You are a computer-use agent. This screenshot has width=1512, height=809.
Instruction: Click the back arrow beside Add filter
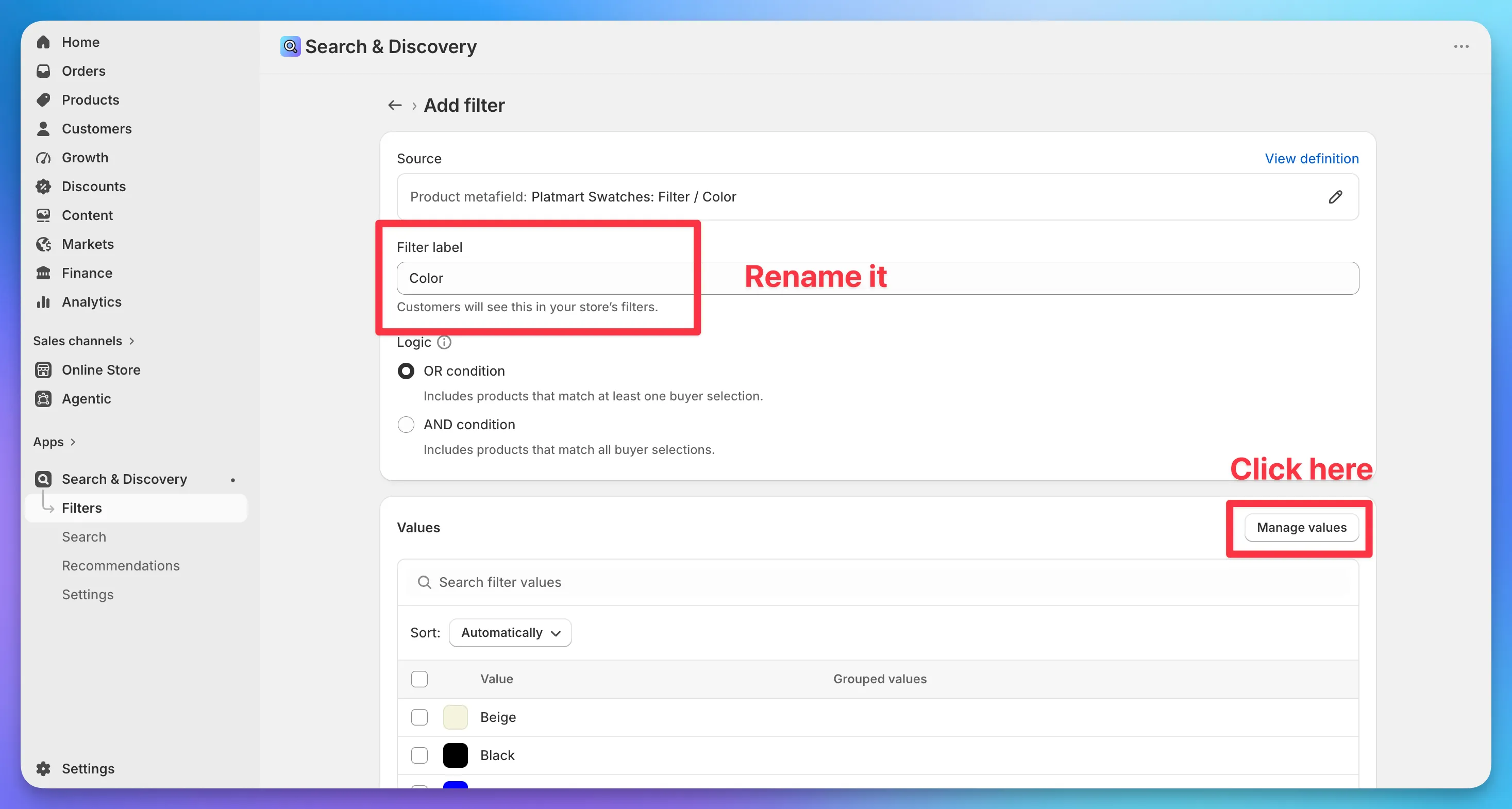coord(394,105)
